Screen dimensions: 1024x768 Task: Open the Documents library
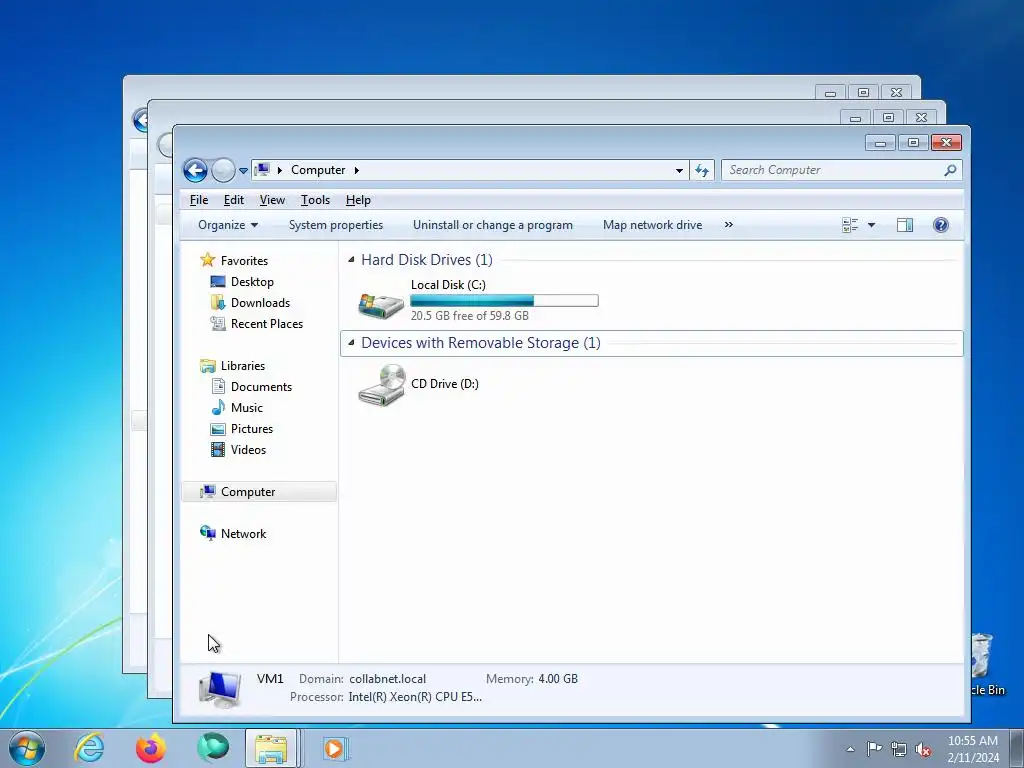click(x=261, y=387)
